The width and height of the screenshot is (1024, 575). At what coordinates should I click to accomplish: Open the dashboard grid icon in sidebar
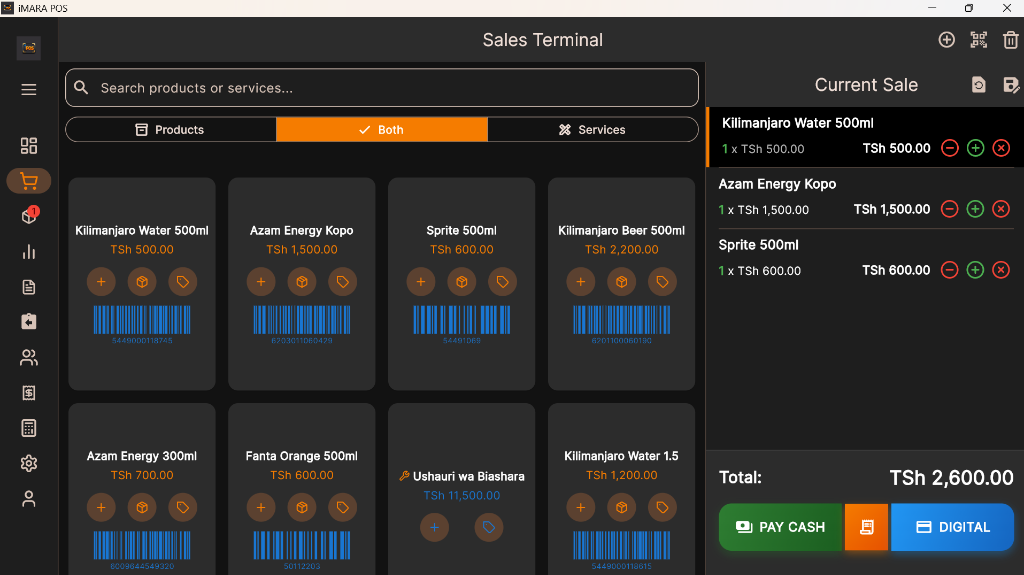[29, 146]
